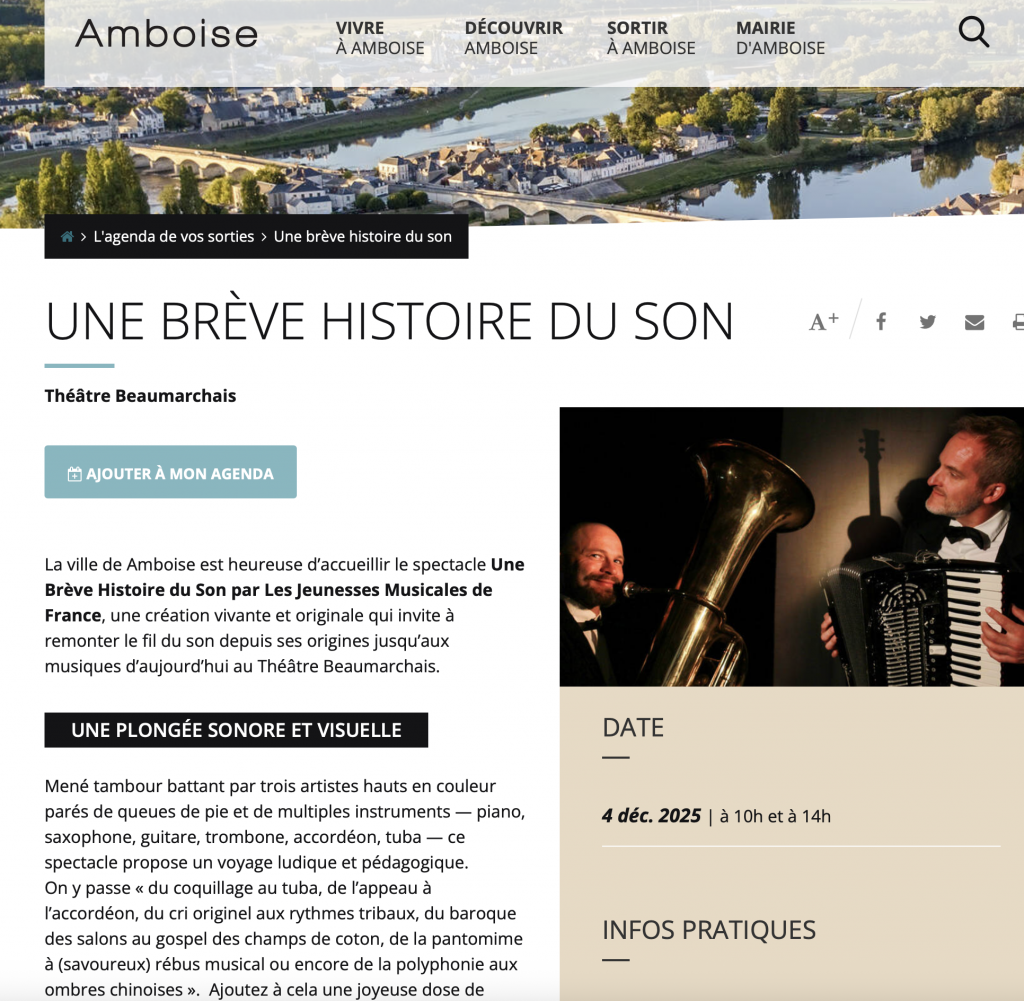The height and width of the screenshot is (1001, 1024).
Task: Share the page on Twitter
Action: 927,322
